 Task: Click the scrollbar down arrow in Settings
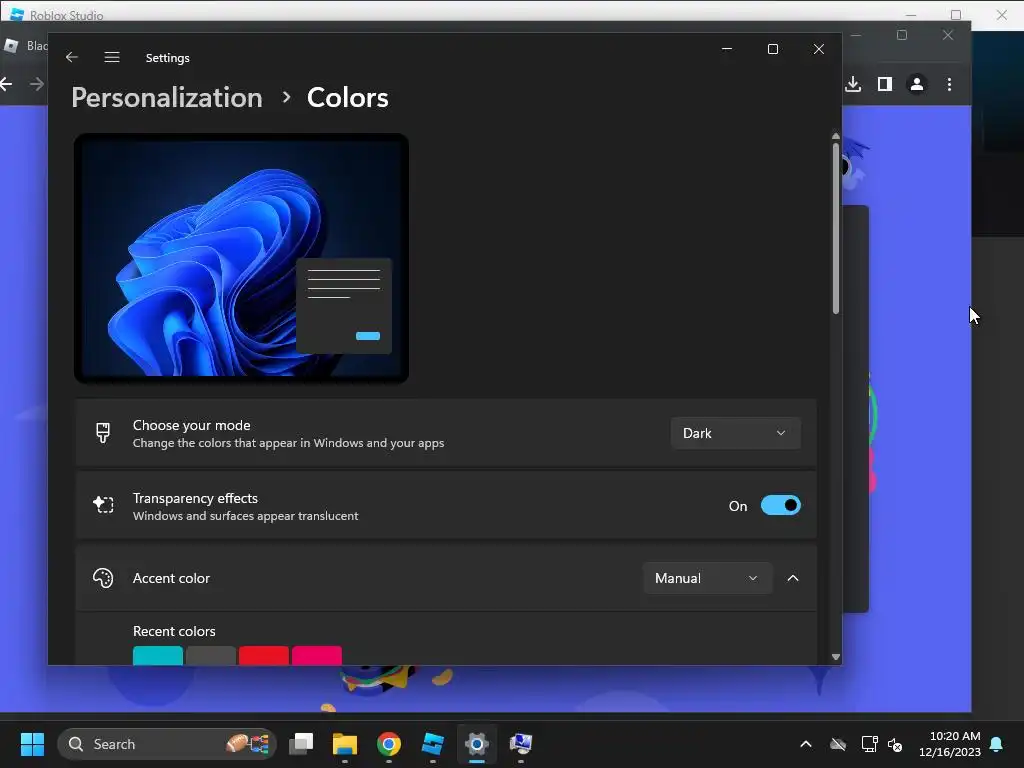[x=836, y=657]
